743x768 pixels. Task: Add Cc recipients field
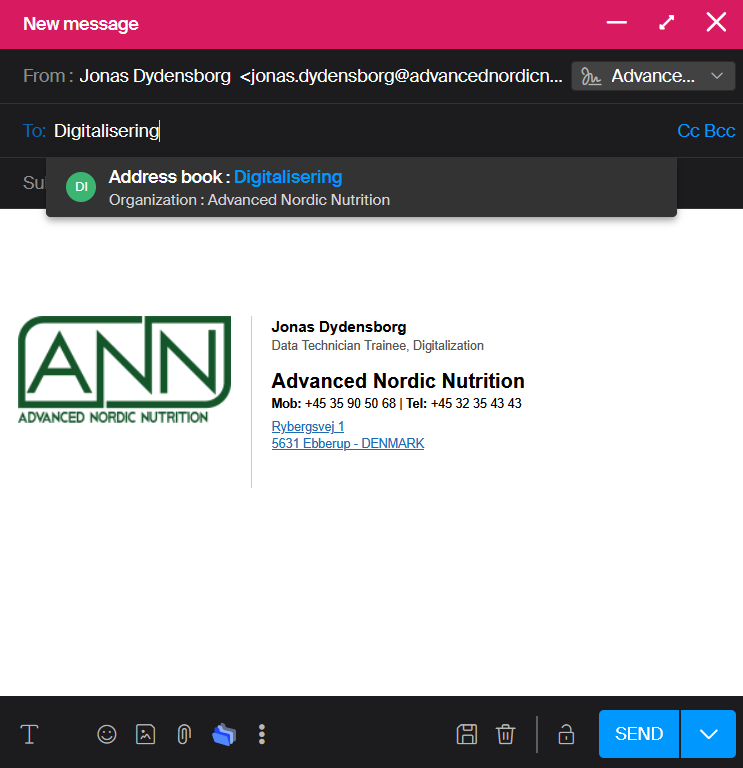click(x=688, y=131)
